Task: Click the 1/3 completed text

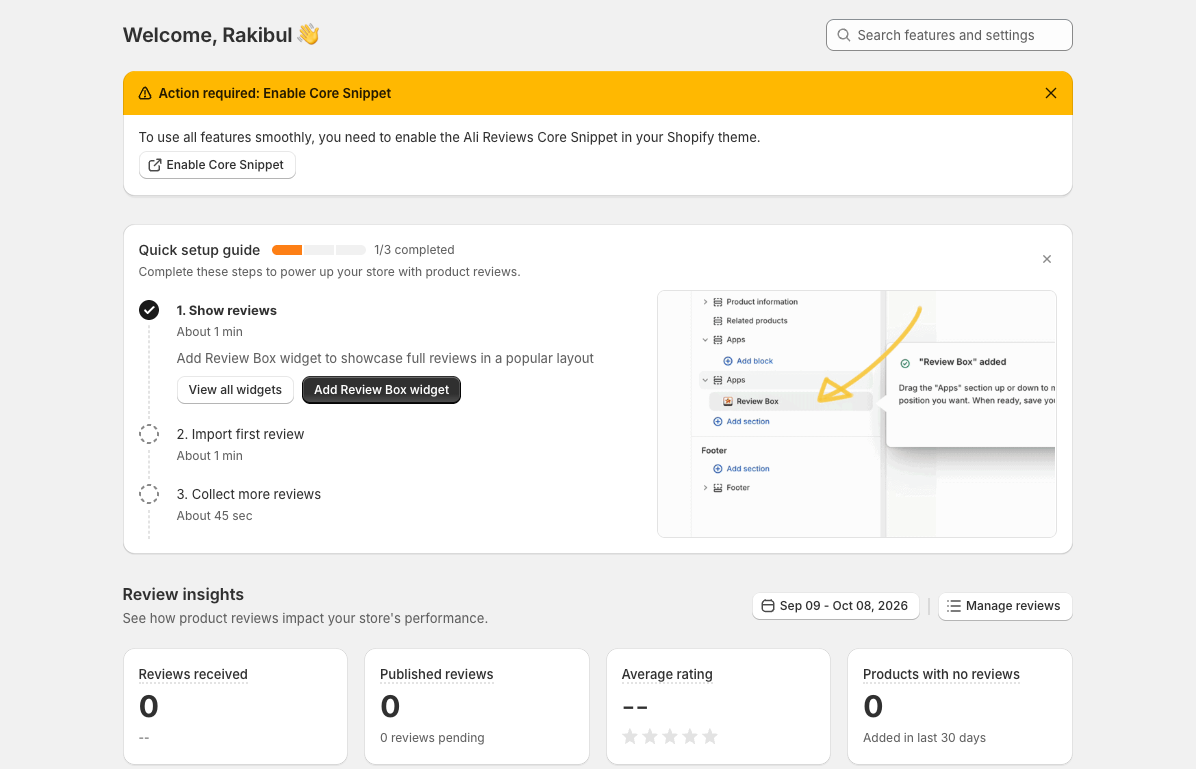Action: pos(414,250)
